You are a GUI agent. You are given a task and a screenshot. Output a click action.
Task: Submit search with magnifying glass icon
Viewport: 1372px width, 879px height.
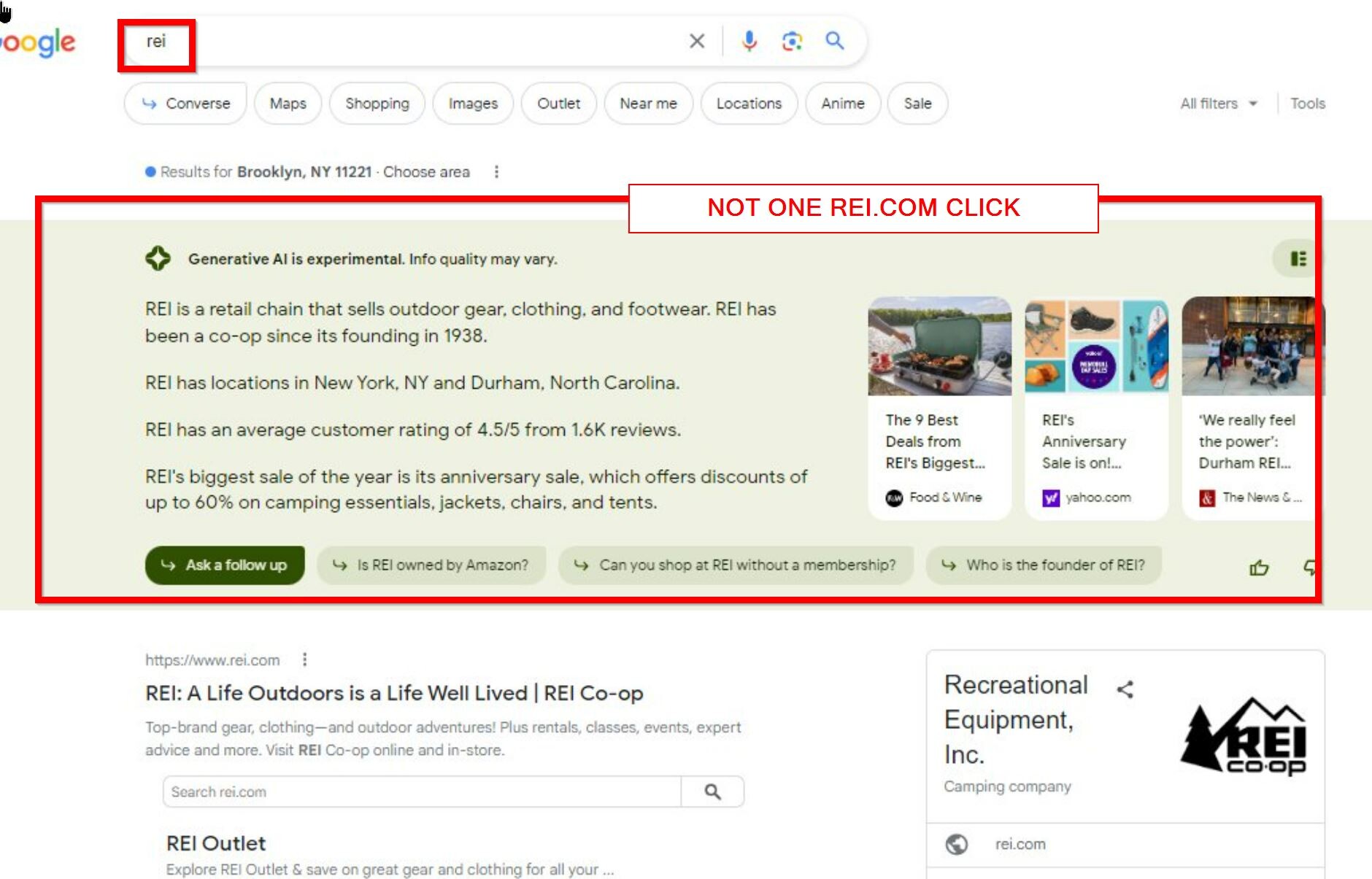click(x=835, y=41)
